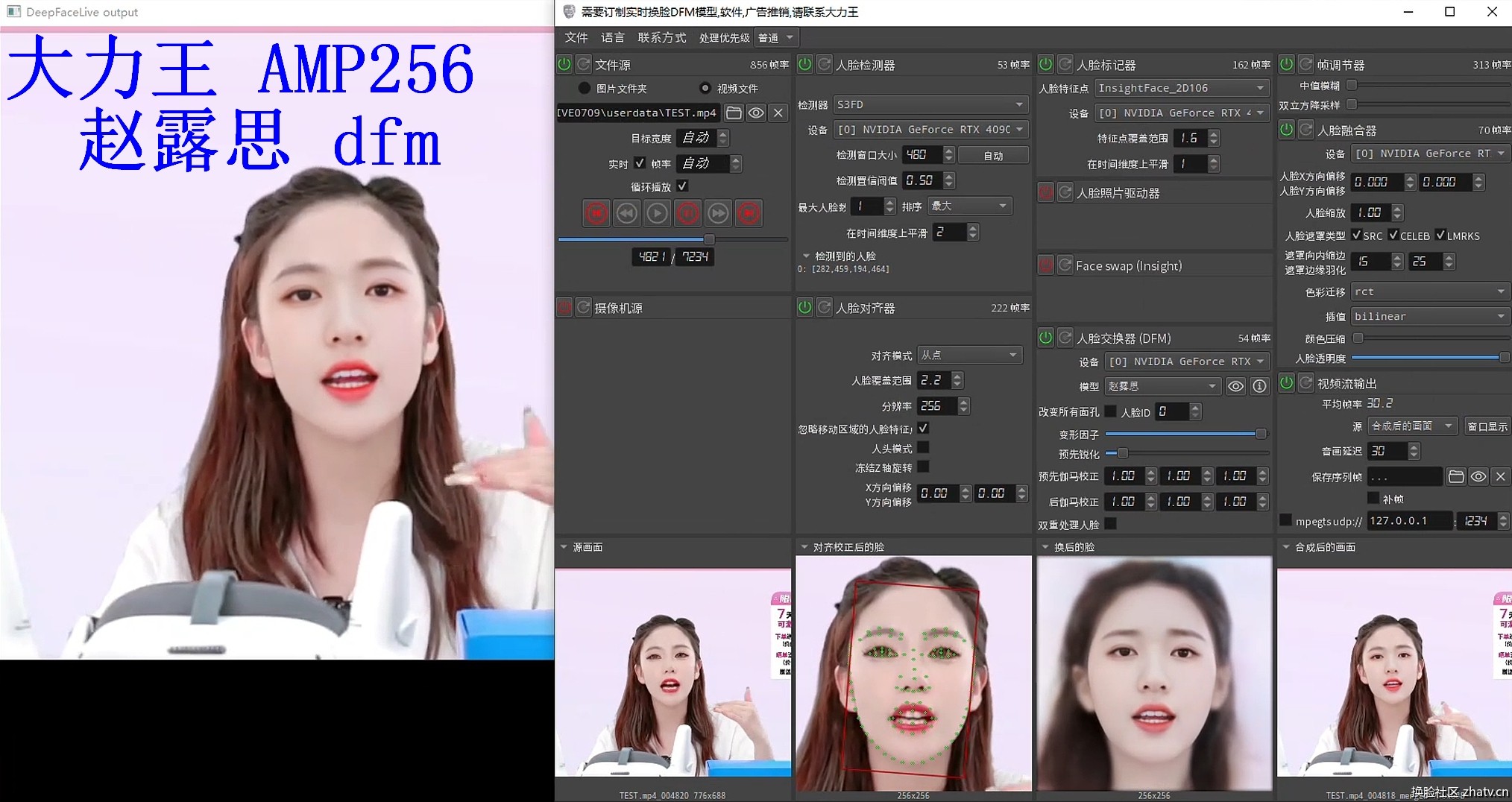Open 联系方式 menu
The height and width of the screenshot is (802, 1512).
pos(661,37)
